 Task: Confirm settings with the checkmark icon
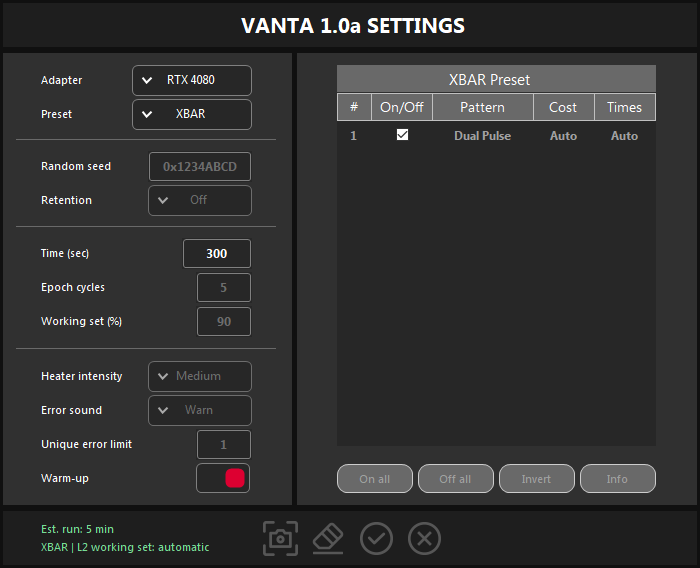pos(376,539)
